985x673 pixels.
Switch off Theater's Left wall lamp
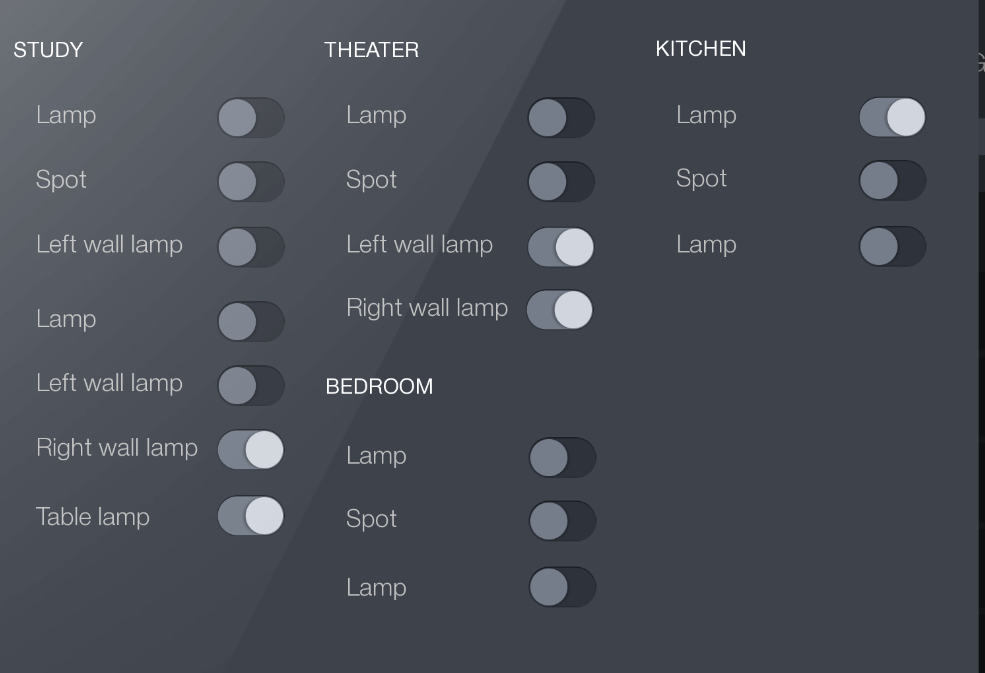pyautogui.click(x=561, y=247)
